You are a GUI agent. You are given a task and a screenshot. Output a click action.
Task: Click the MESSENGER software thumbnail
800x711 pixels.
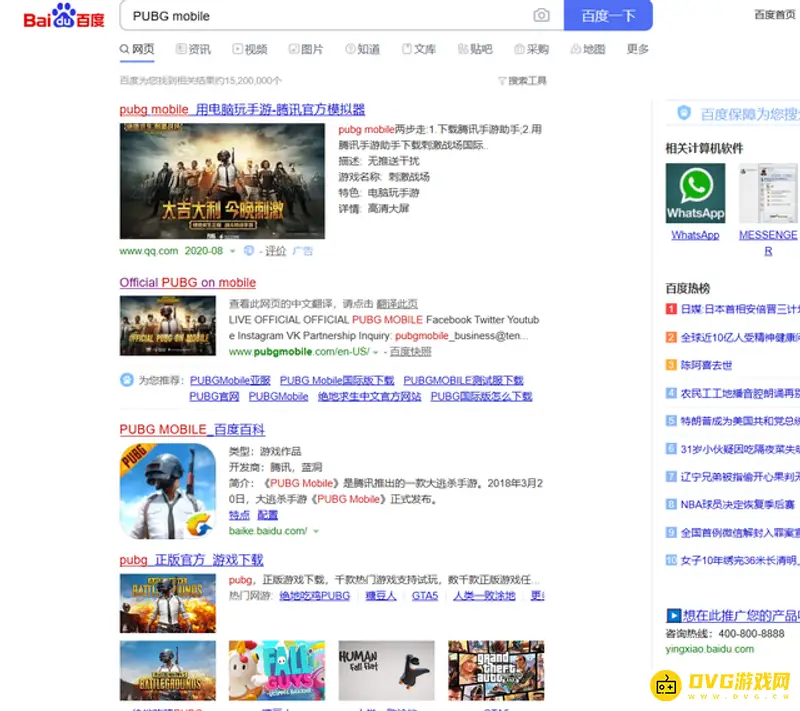[768, 193]
